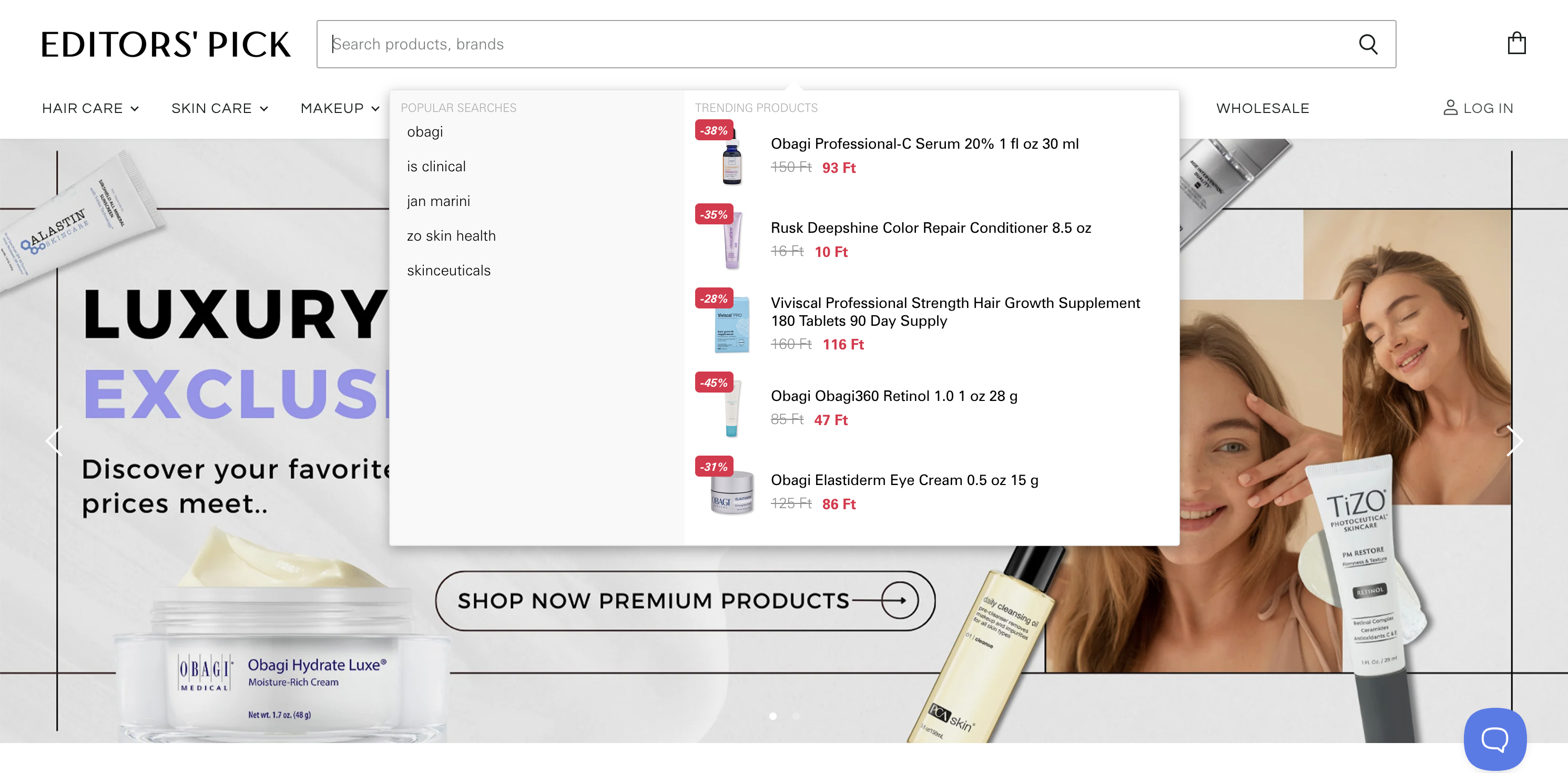Viewport: 1568px width, 773px height.
Task: Open the Wholesale page
Action: 1262,108
